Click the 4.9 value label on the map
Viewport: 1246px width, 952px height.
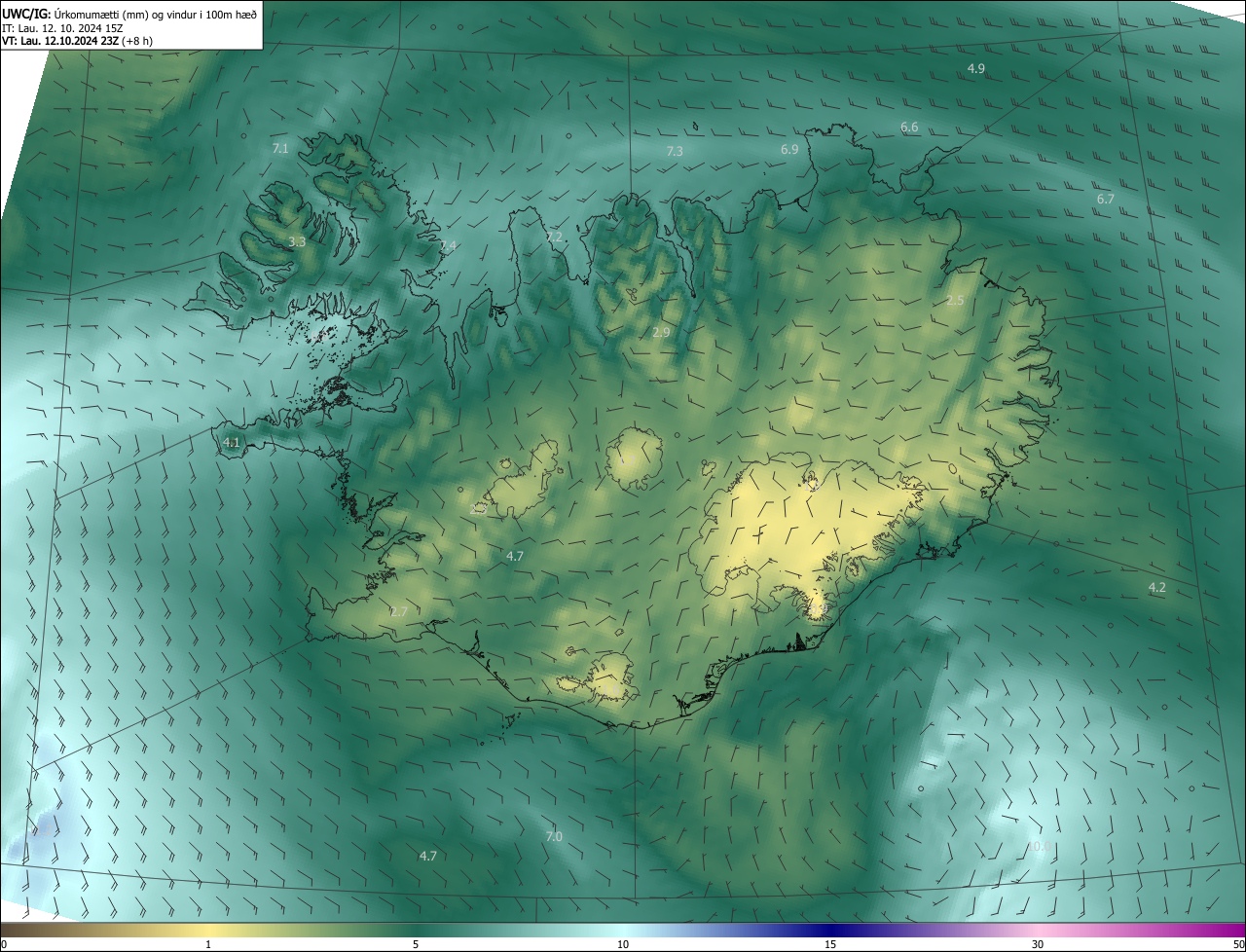[976, 68]
